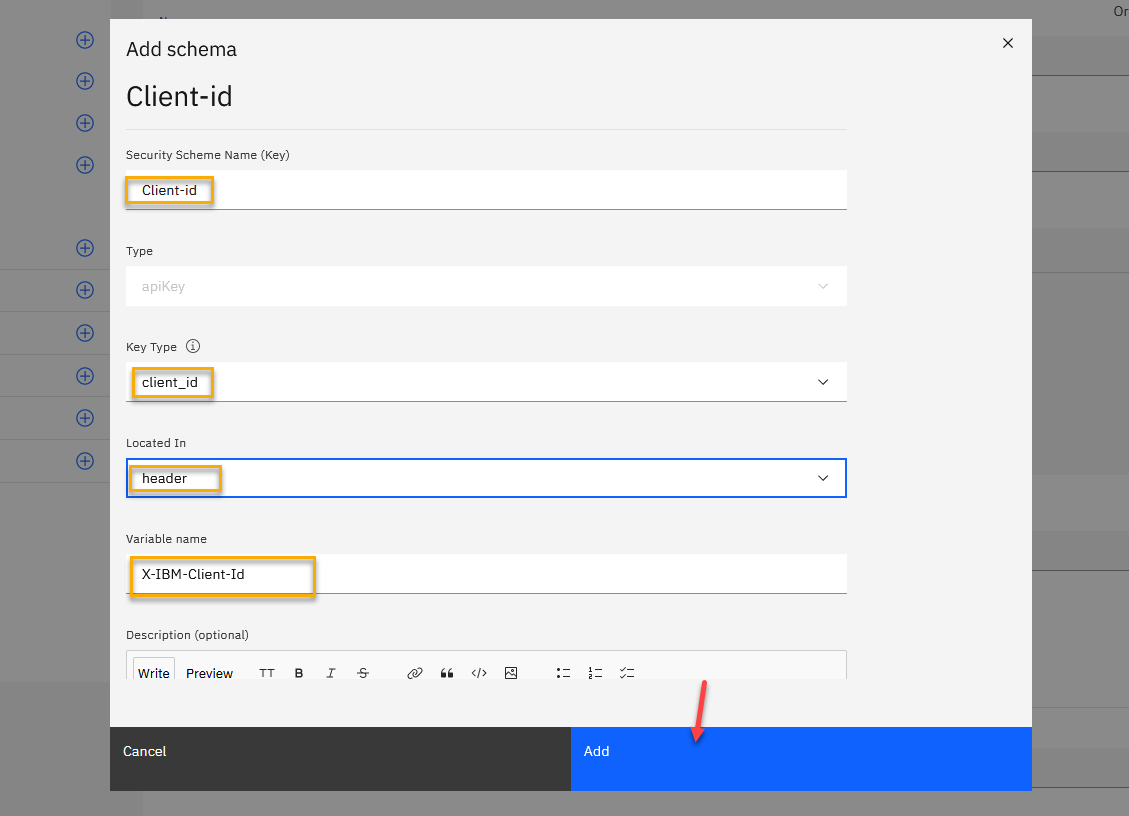Insert a block quote in description
This screenshot has height=816, width=1129.
pyautogui.click(x=447, y=673)
